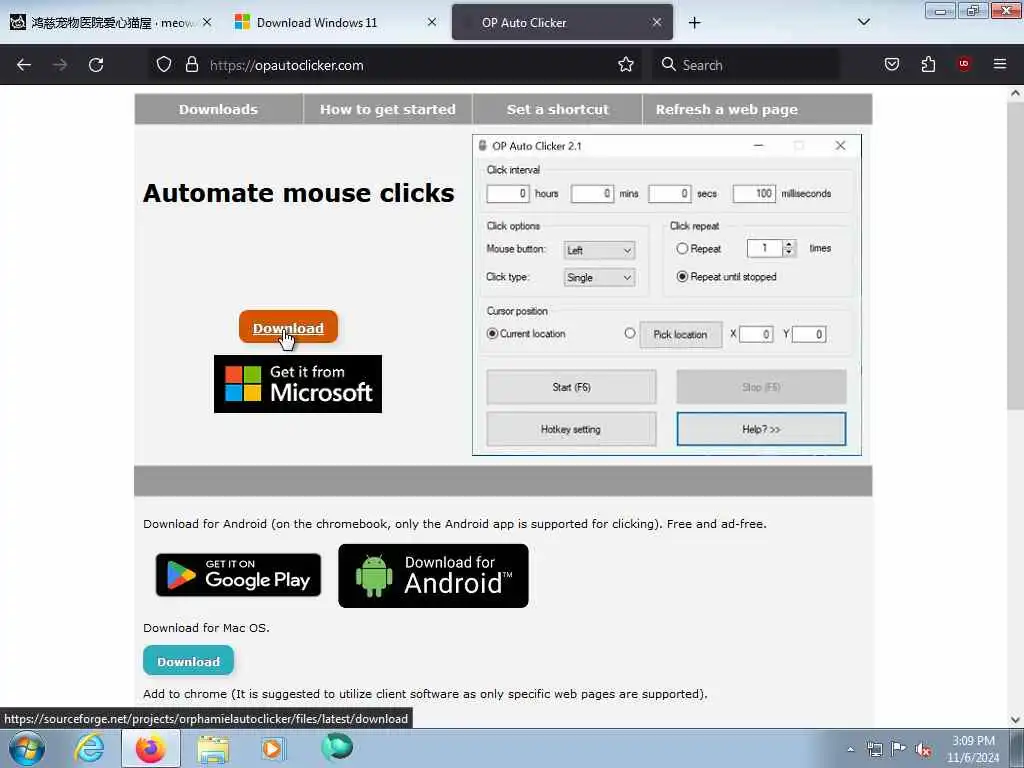Image resolution: width=1024 pixels, height=768 pixels.
Task: Open the Extensions puzzle icon
Action: coord(928,65)
